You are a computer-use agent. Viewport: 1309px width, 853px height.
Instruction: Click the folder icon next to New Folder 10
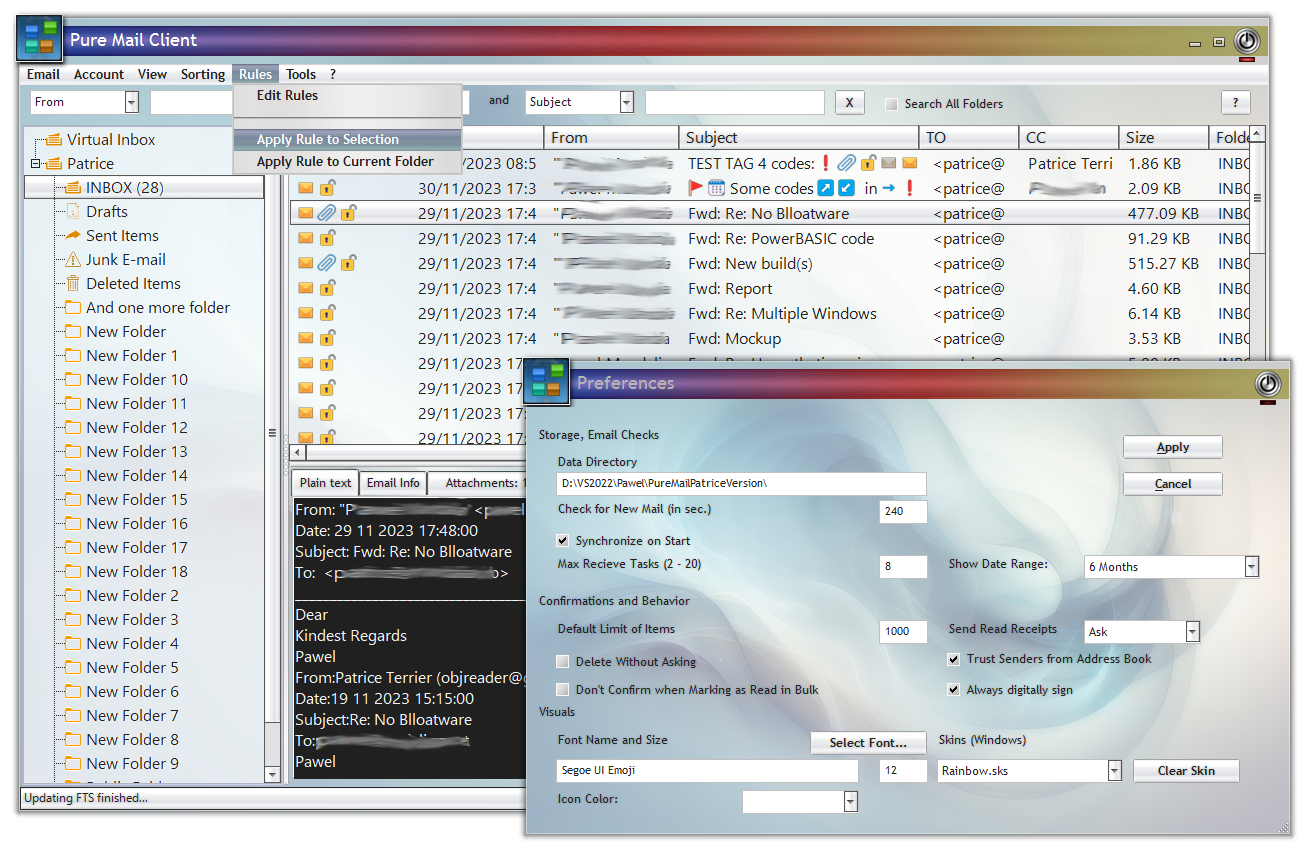[73, 380]
